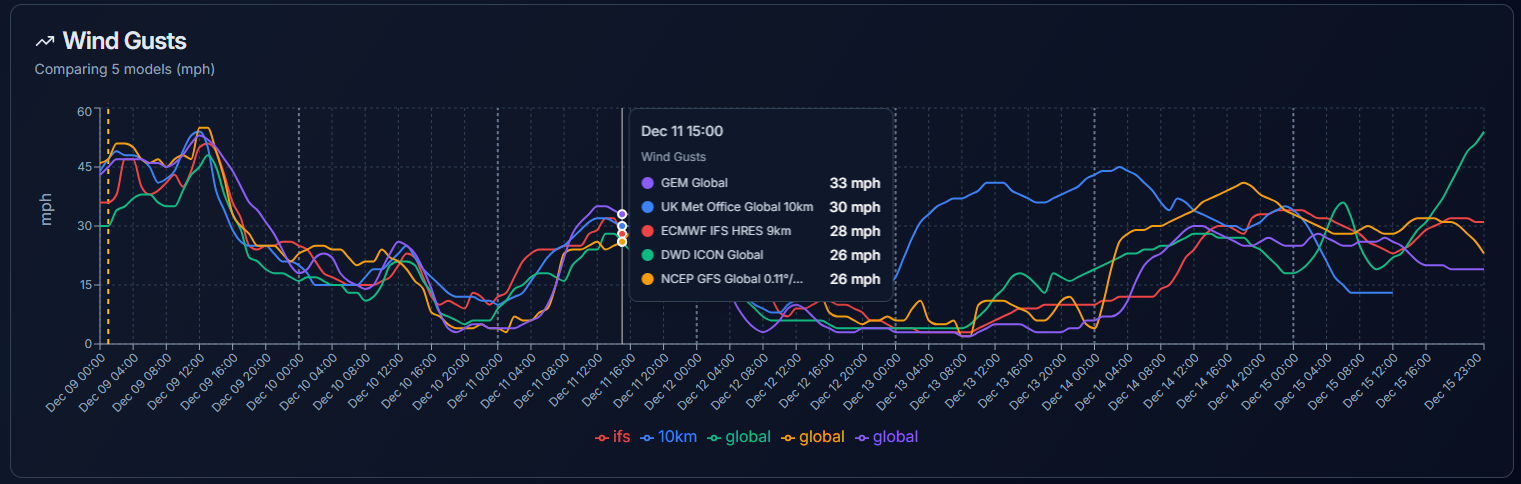Click 'UK Met Office Global 10km' in tooltip
The height and width of the screenshot is (484, 1521).
(x=737, y=207)
